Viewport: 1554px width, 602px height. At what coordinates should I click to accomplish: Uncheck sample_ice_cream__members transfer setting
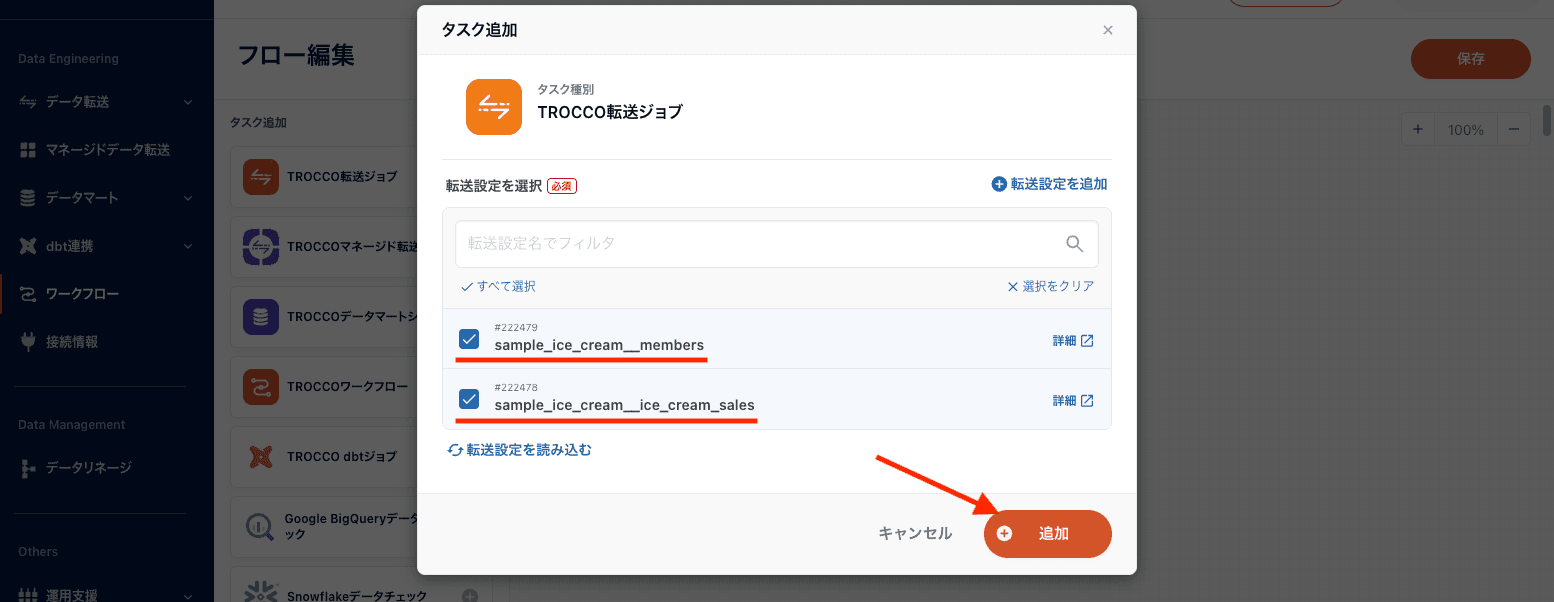469,339
